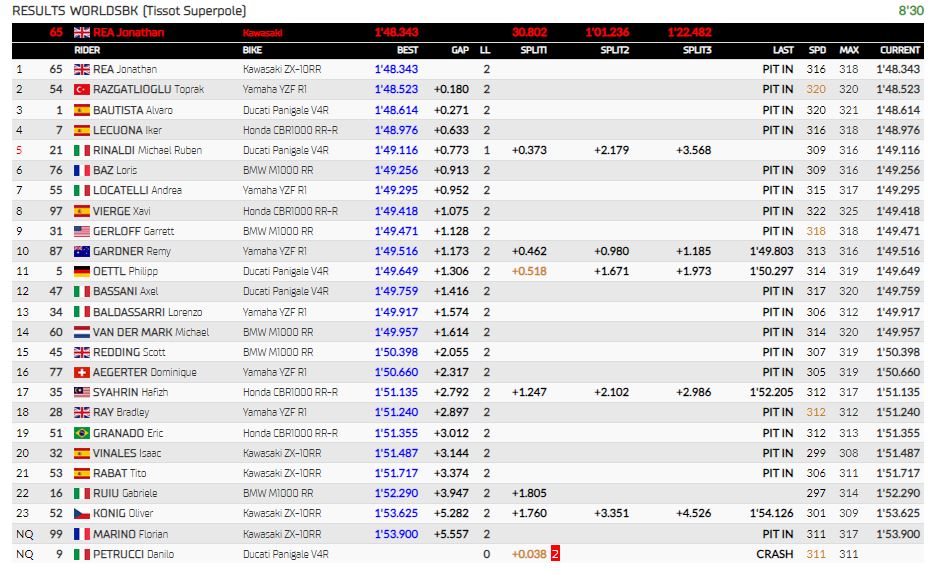Click last lap 1'49.803 in GARDNER row
Screen dimensions: 949x575
772,251
